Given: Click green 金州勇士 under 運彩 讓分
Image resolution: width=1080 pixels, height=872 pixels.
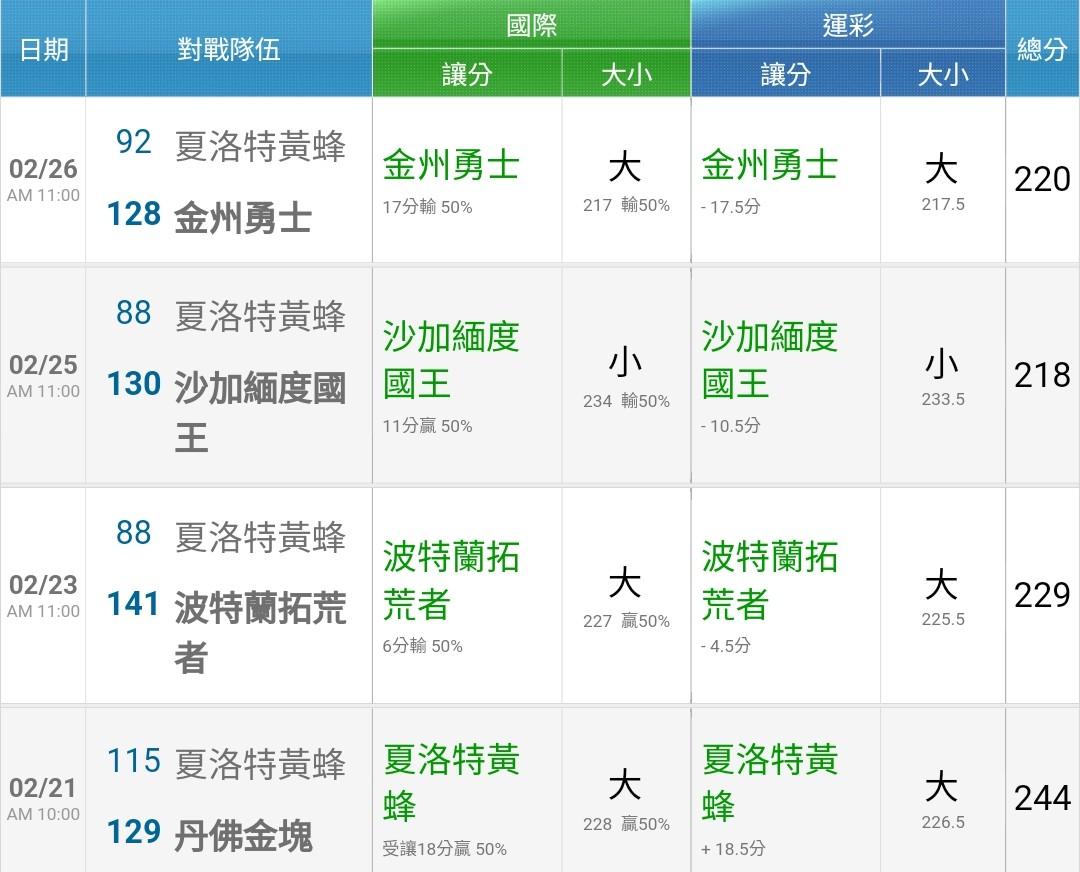Looking at the screenshot, I should [x=769, y=165].
